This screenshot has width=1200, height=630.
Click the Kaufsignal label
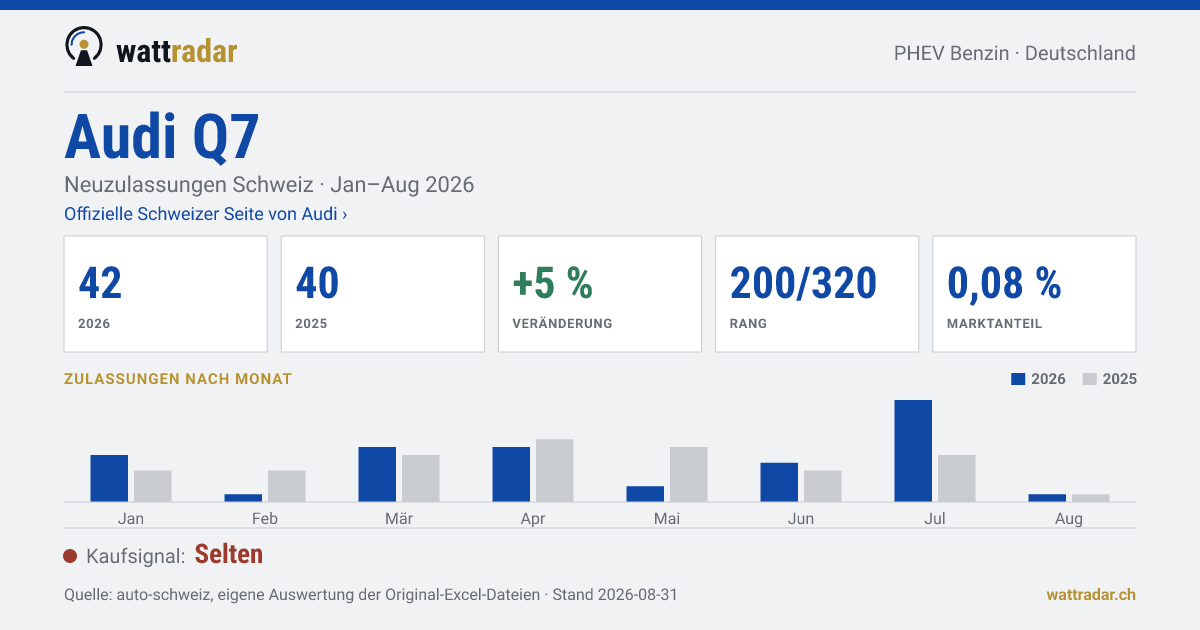point(136,556)
